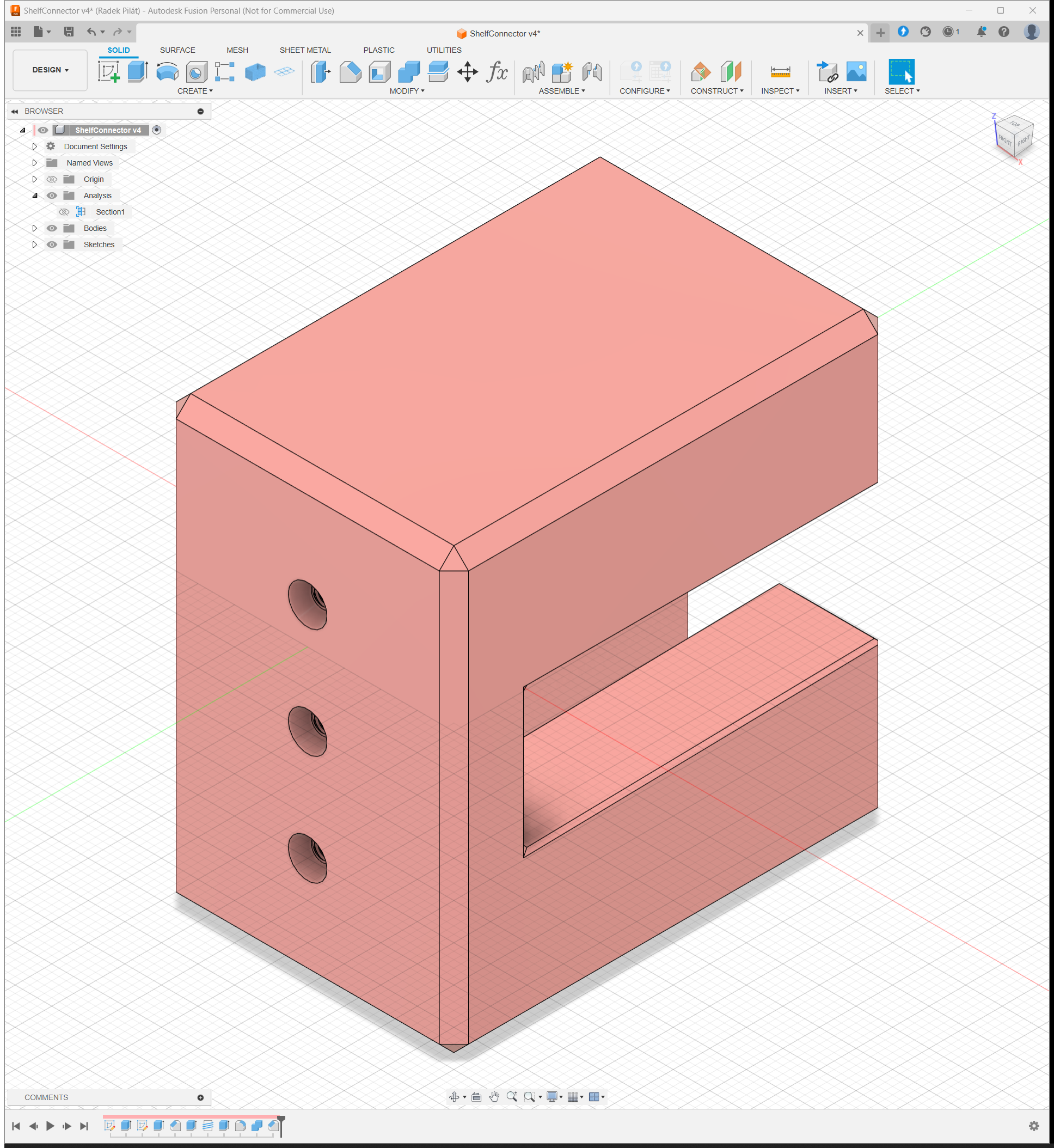Switch to the SURFACE tab
The height and width of the screenshot is (1148, 1054).
coord(177,50)
